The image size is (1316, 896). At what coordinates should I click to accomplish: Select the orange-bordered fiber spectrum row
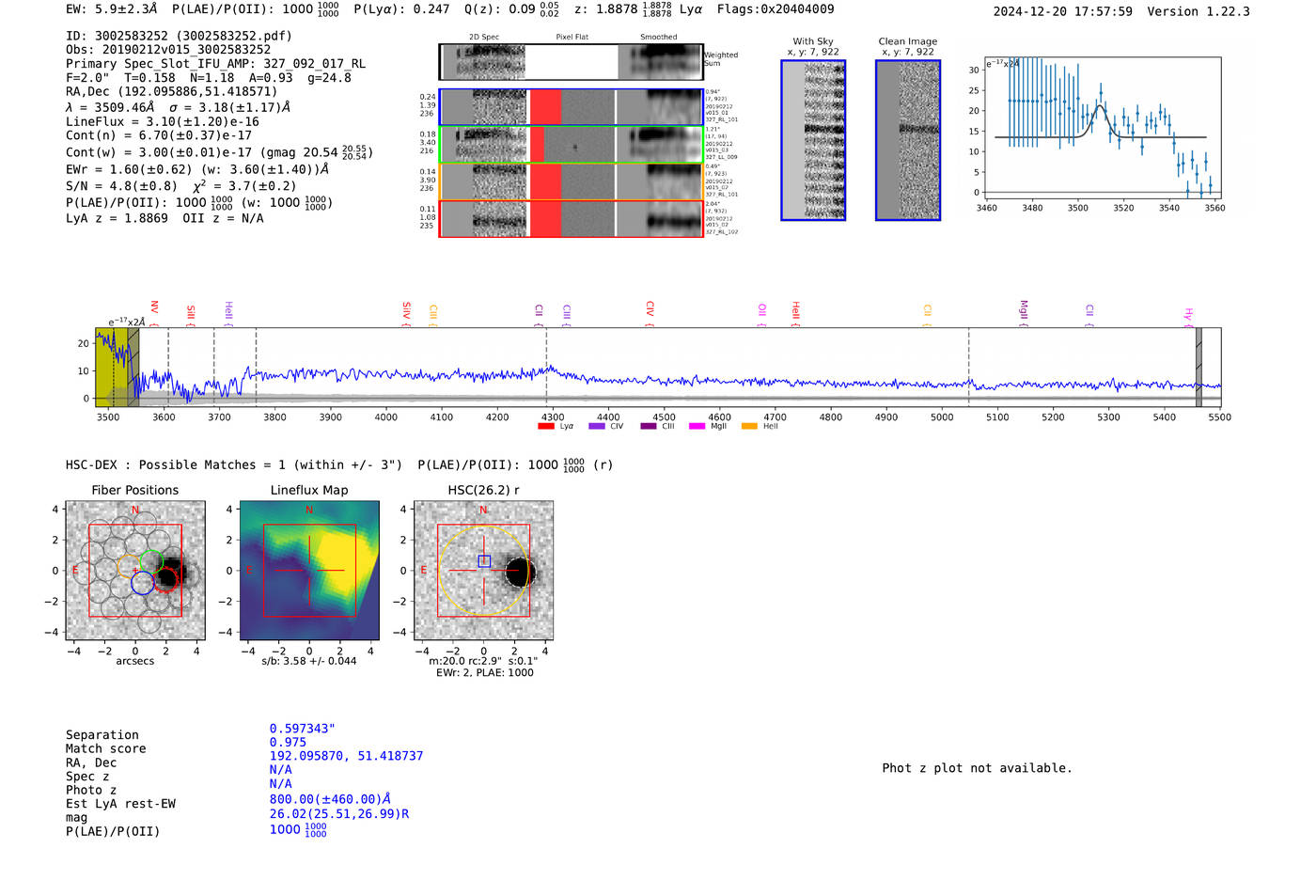point(572,181)
